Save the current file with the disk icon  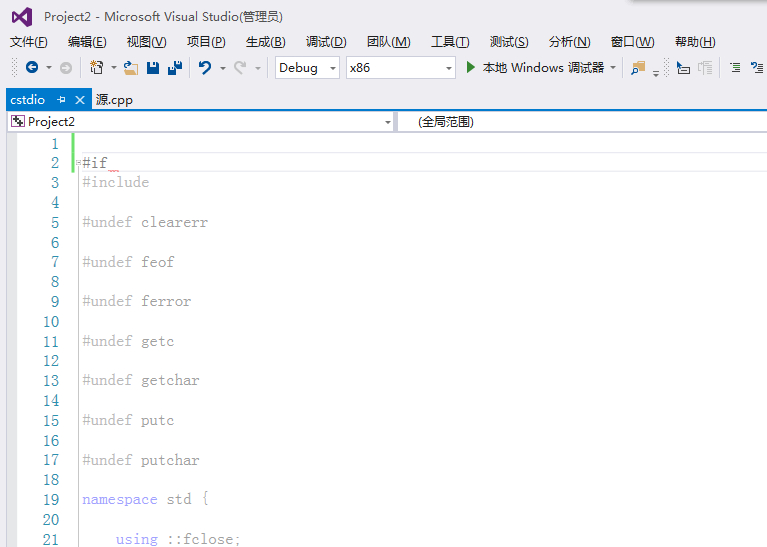pos(153,68)
